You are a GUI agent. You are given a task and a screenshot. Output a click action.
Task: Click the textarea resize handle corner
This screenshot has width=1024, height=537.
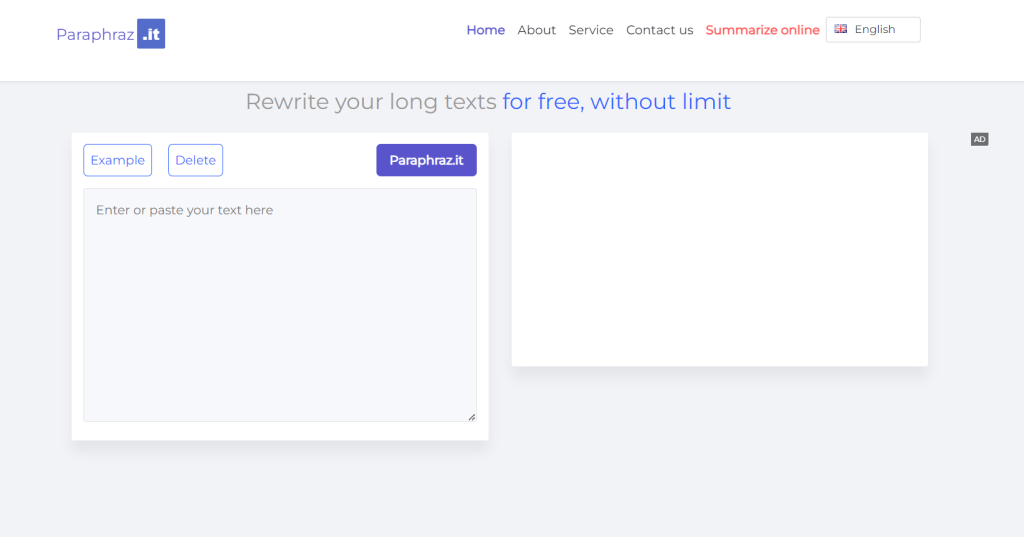coord(472,417)
